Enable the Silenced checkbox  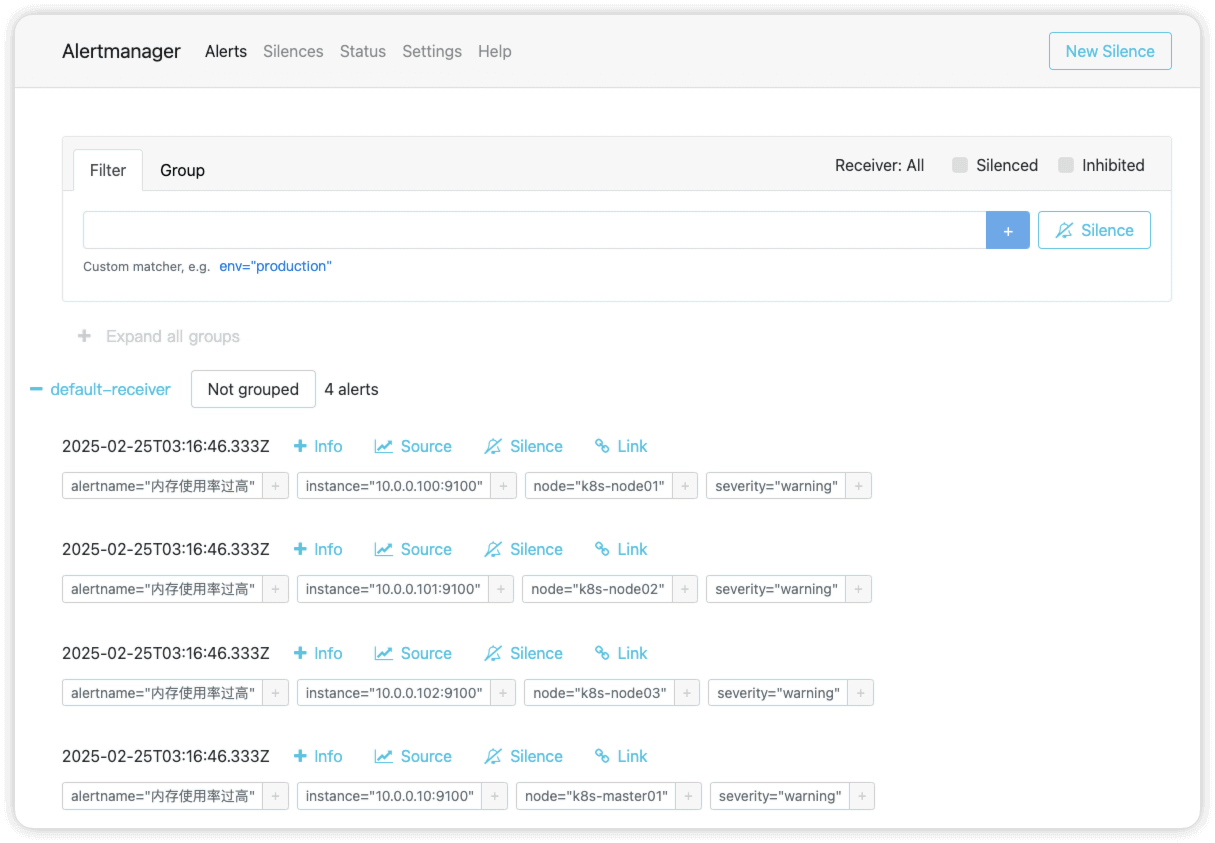tap(960, 165)
